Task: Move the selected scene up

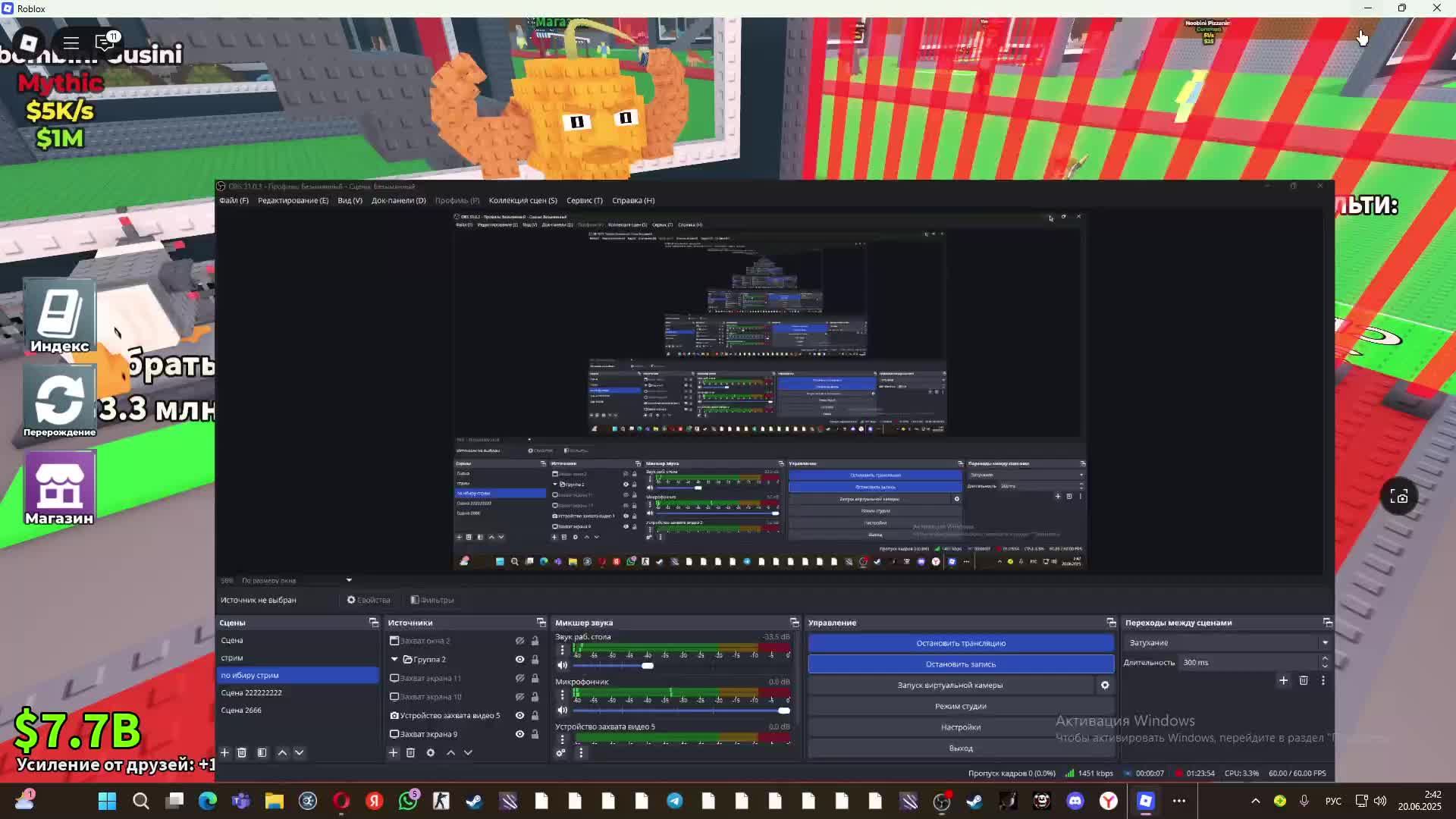Action: [x=282, y=752]
